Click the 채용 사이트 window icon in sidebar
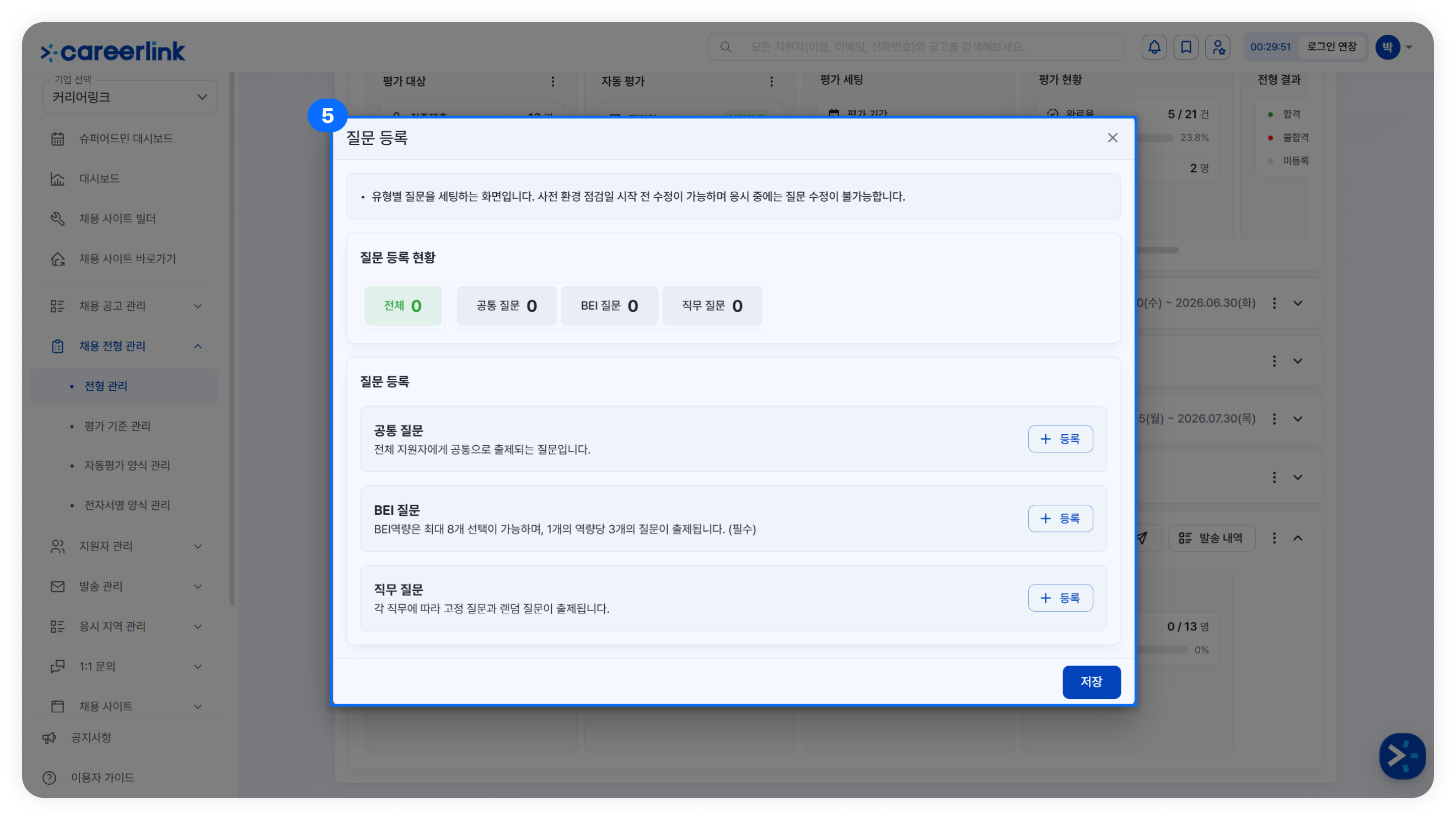This screenshot has height=820, width=1456. pyautogui.click(x=58, y=706)
